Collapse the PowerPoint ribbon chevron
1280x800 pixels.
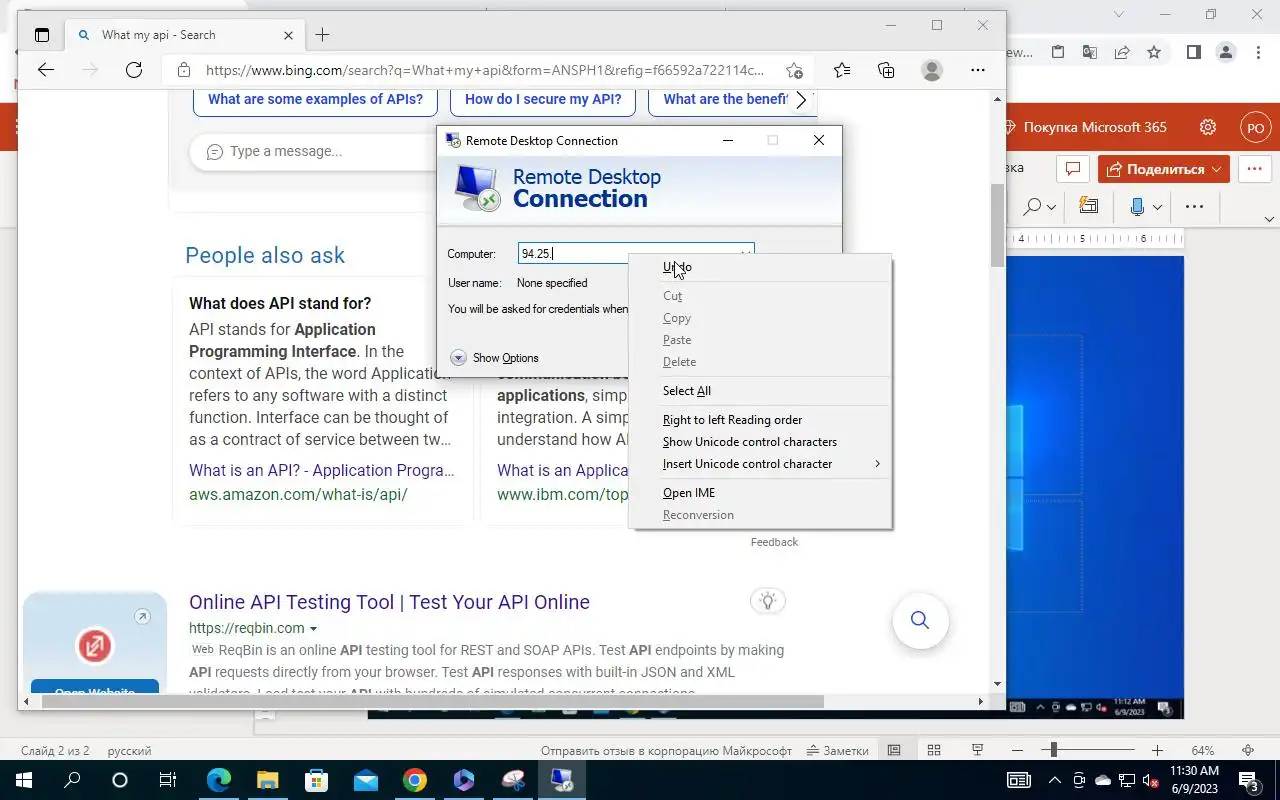[x=1269, y=218]
